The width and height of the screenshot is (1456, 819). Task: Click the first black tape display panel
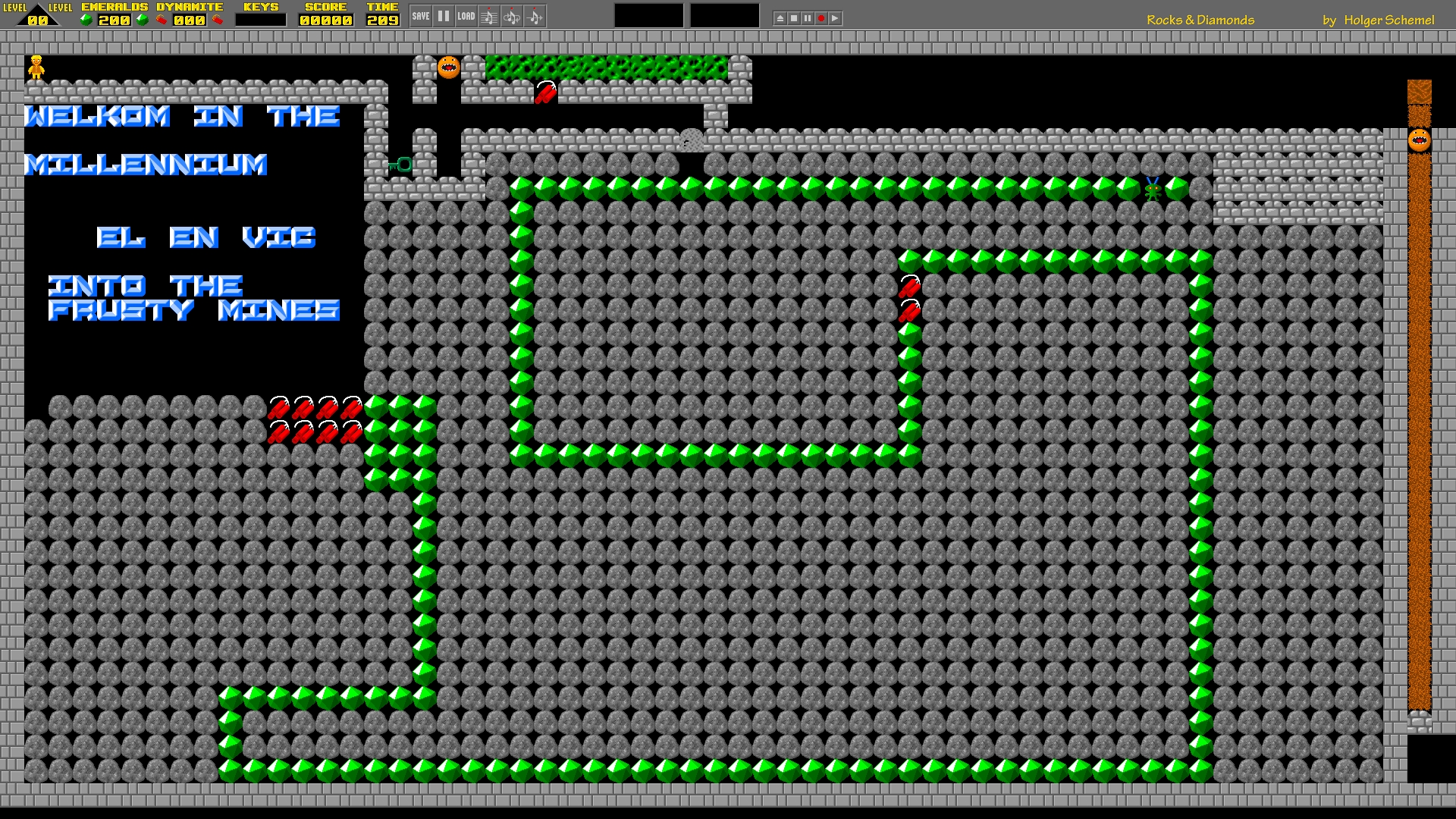coord(648,16)
